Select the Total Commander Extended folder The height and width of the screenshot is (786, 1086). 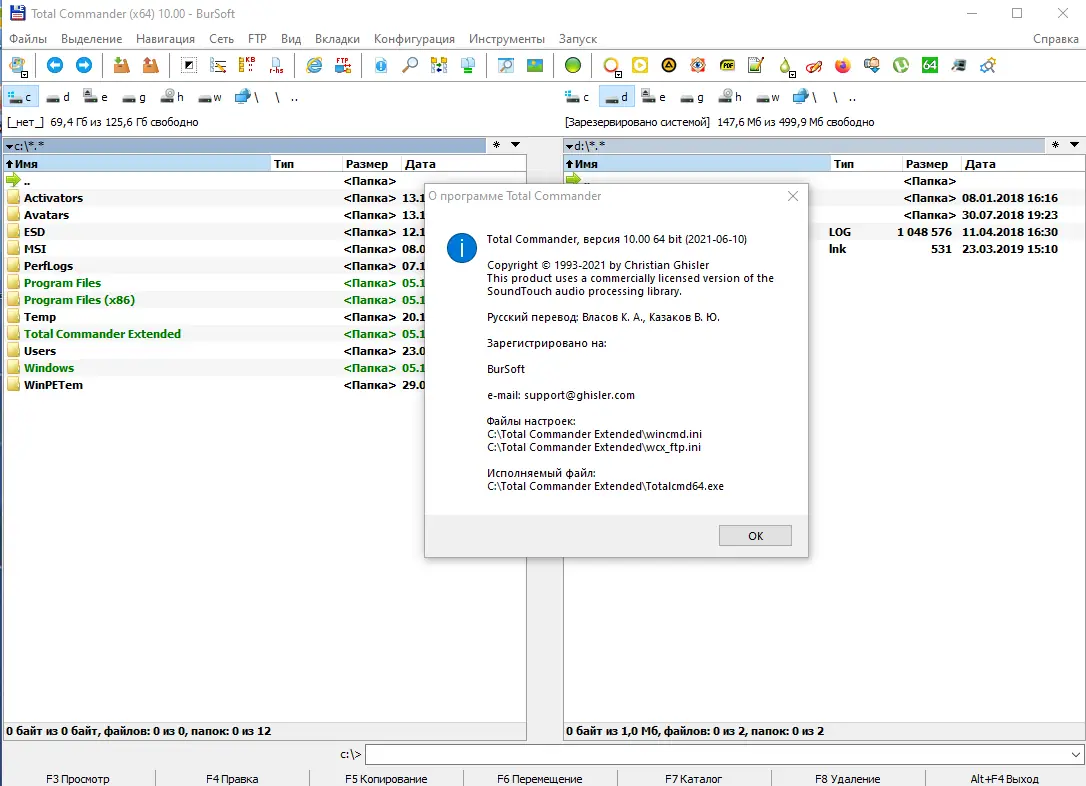[102, 334]
